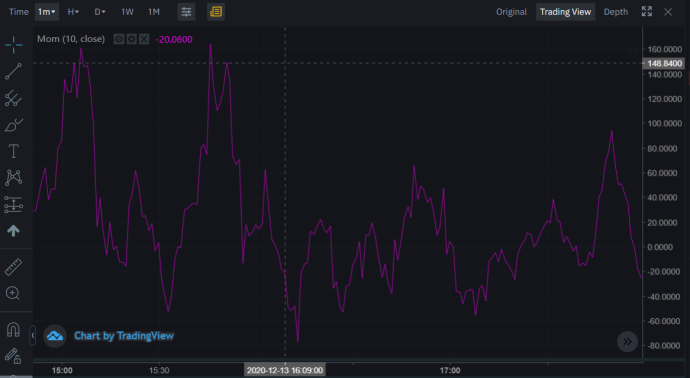Enter fullscreen chart mode
690x378 pixels.
[647, 12]
